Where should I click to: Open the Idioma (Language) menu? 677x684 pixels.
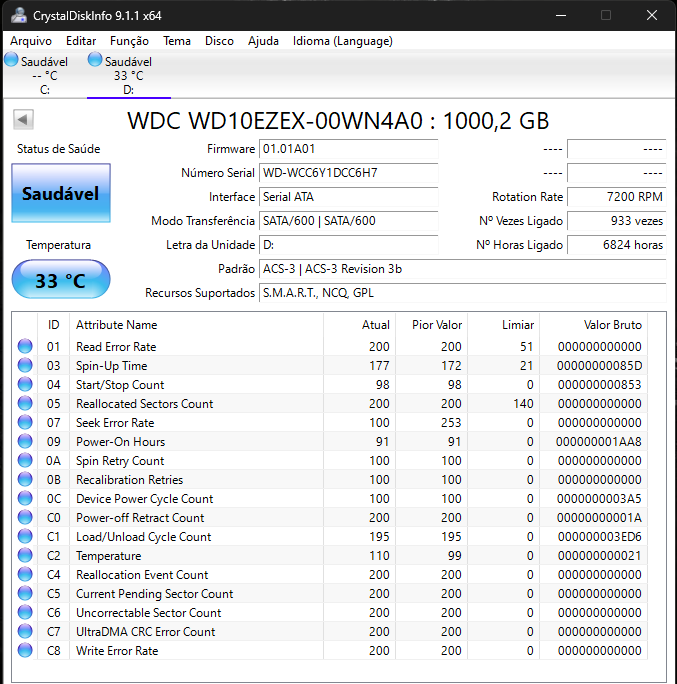tap(342, 41)
